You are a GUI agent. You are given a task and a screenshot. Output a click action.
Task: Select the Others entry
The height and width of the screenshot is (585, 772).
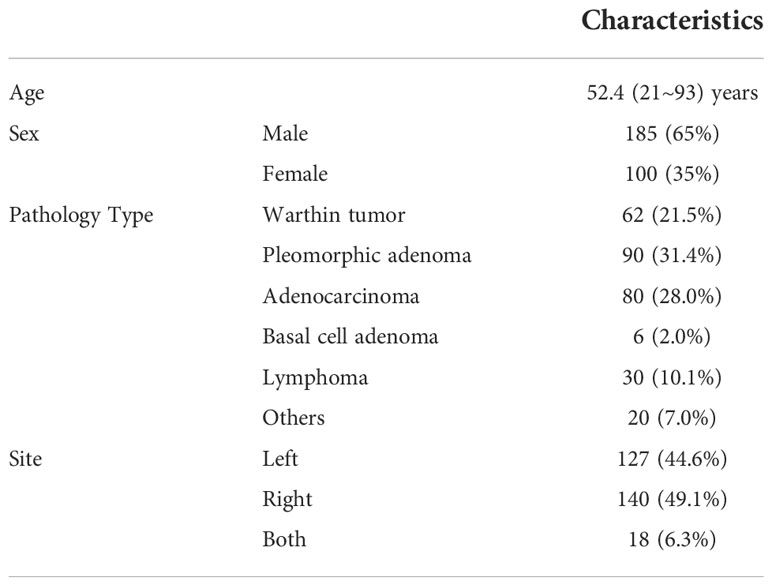[293, 418]
